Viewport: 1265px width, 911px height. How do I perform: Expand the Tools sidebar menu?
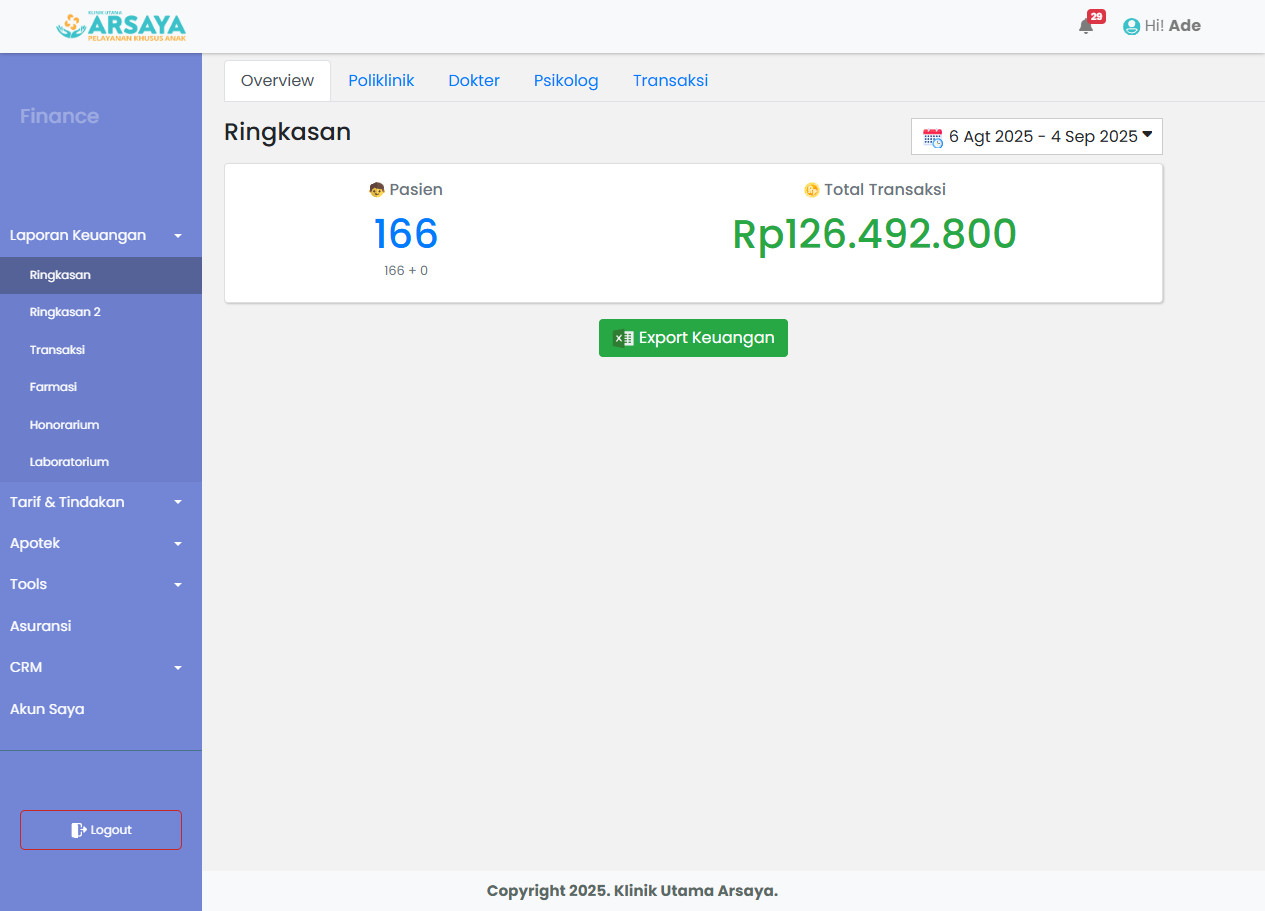click(96, 584)
